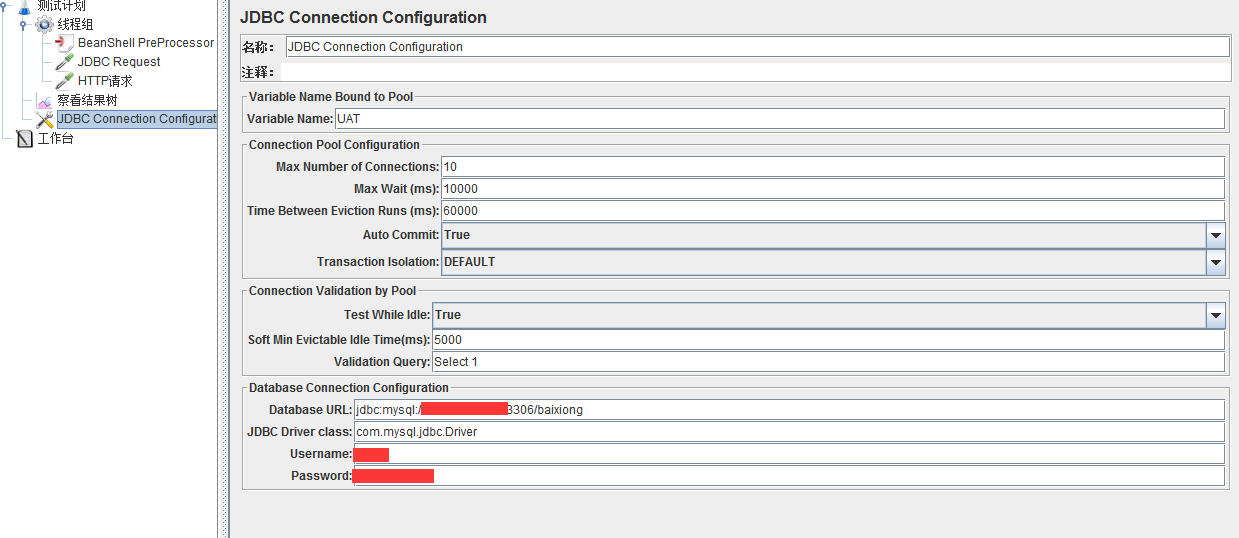Click the Validation Query field
Viewport: 1239px width, 538px height.
click(827, 362)
